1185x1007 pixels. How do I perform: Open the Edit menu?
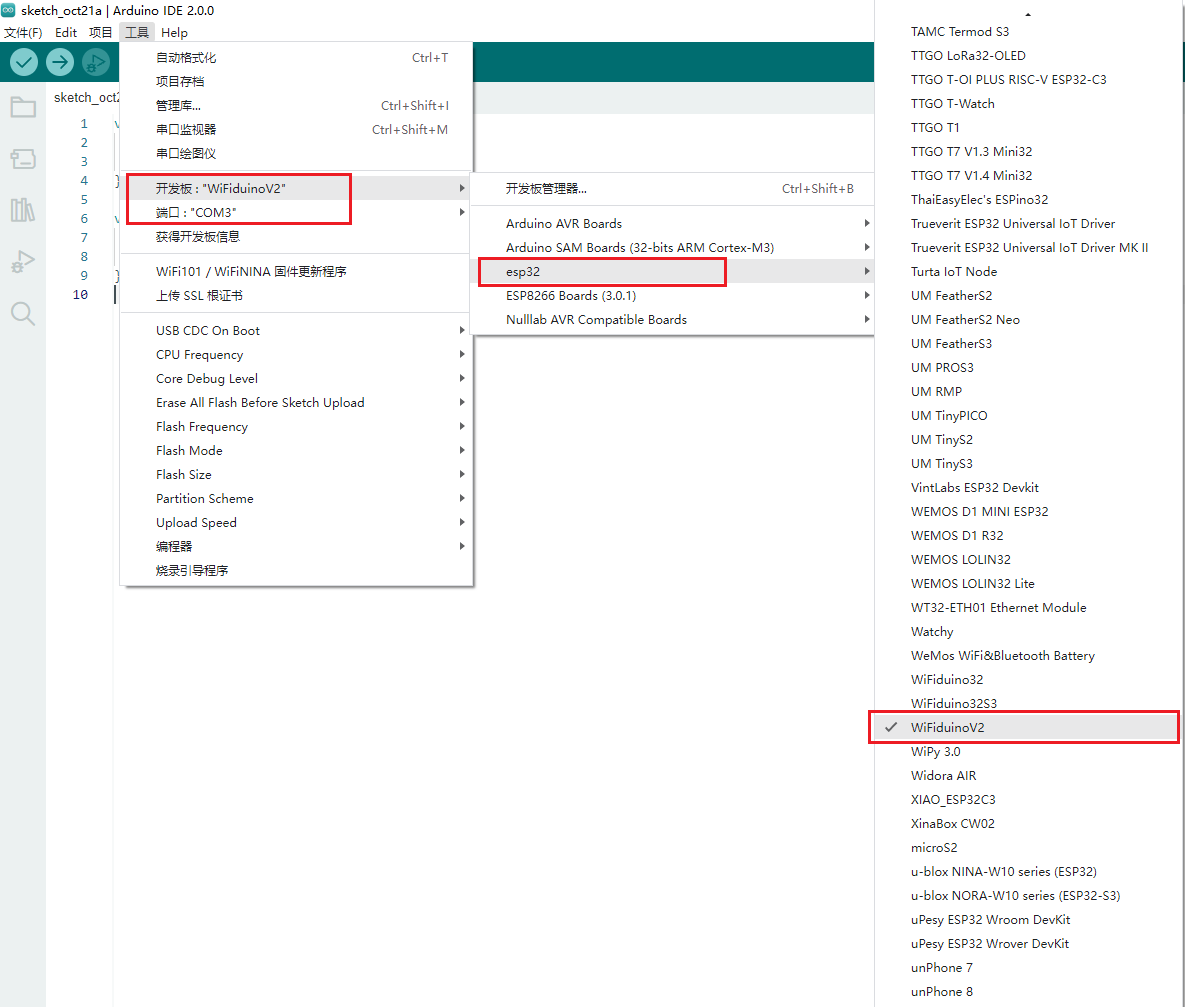[66, 32]
